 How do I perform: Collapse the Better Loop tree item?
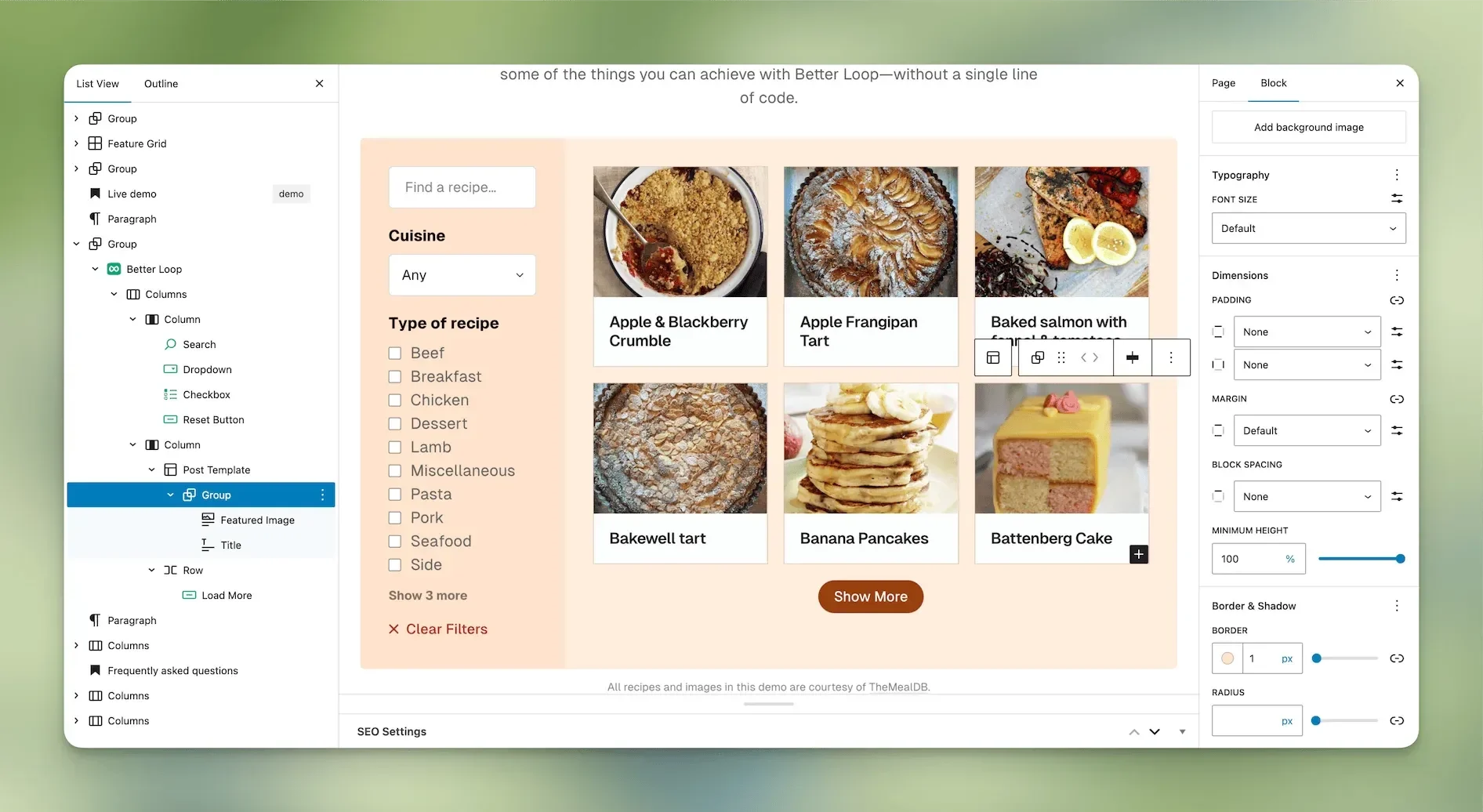pyautogui.click(x=95, y=269)
